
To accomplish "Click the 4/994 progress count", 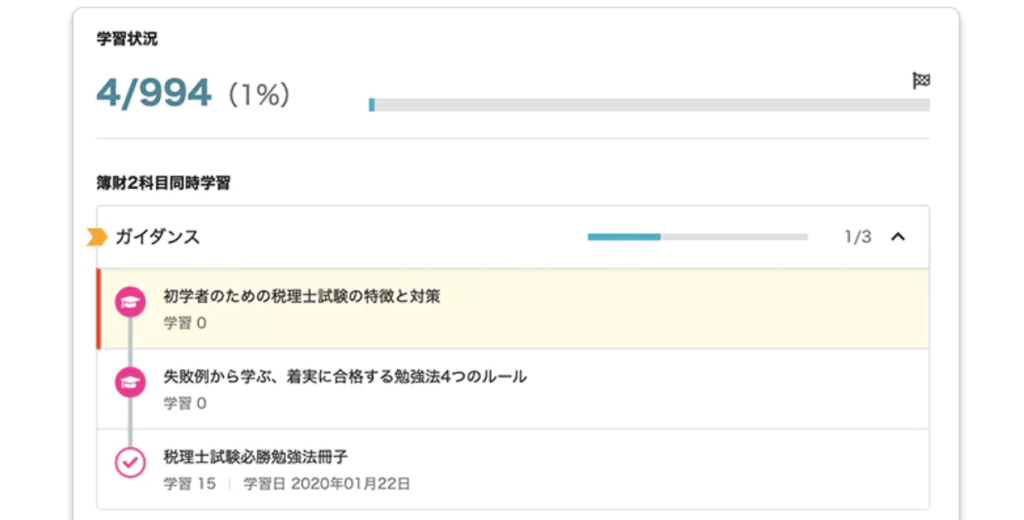I will point(154,93).
